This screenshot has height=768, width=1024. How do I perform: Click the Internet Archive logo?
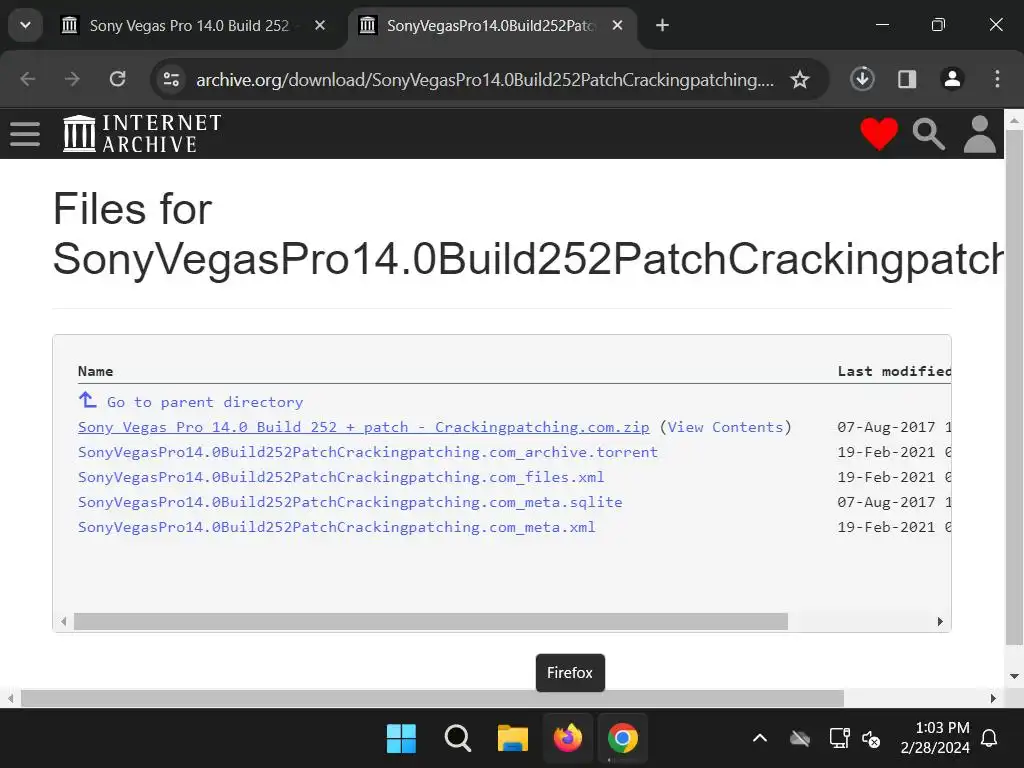click(142, 134)
